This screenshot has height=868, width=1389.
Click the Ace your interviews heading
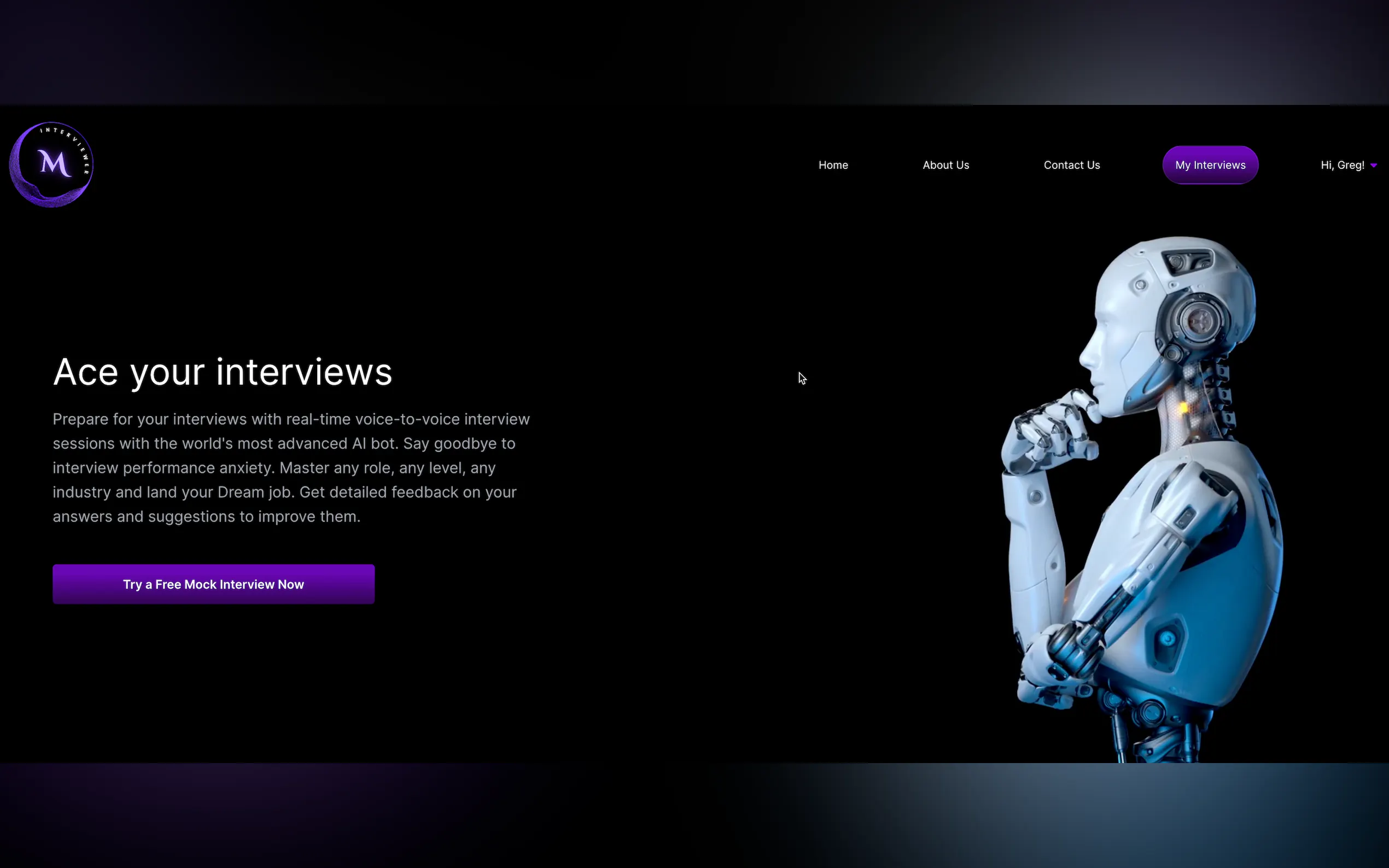[x=222, y=372]
